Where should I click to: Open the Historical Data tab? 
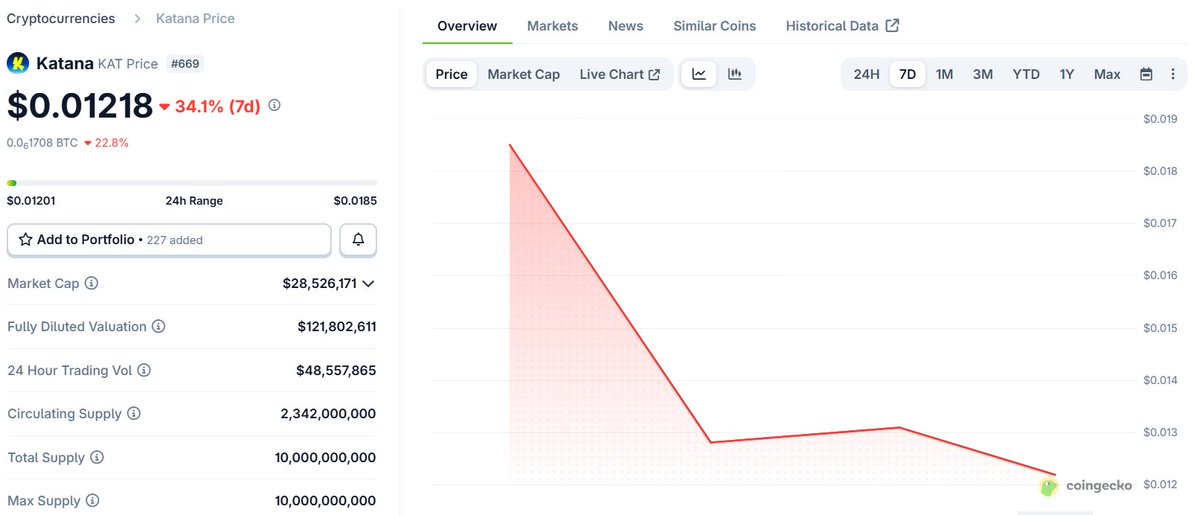(x=842, y=26)
